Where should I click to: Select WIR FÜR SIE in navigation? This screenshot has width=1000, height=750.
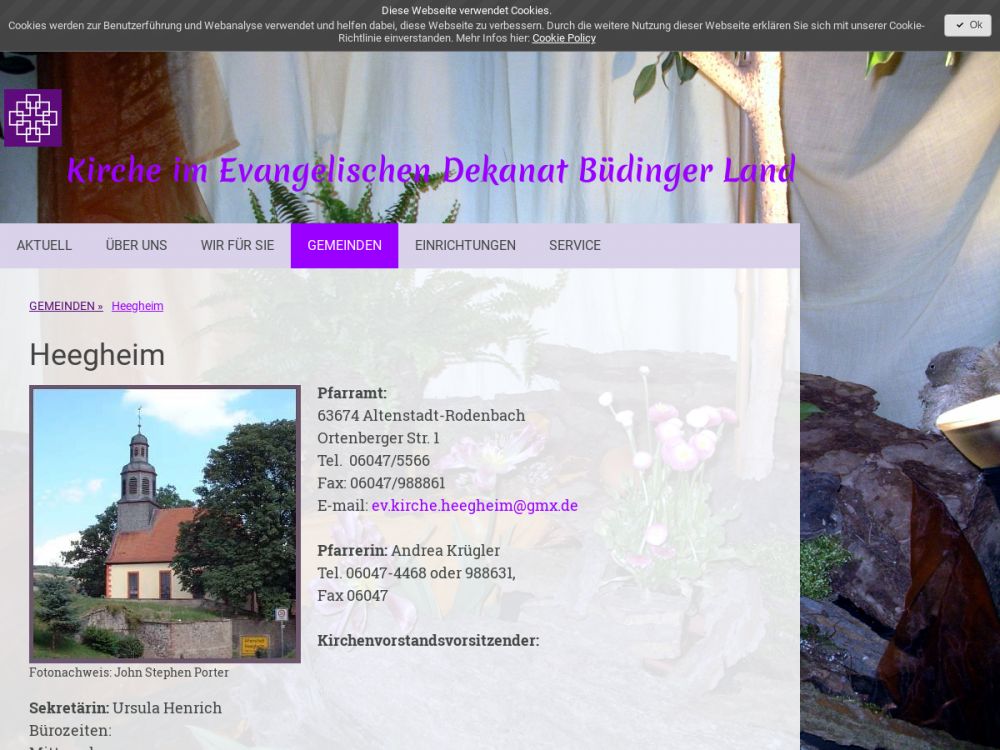(237, 245)
